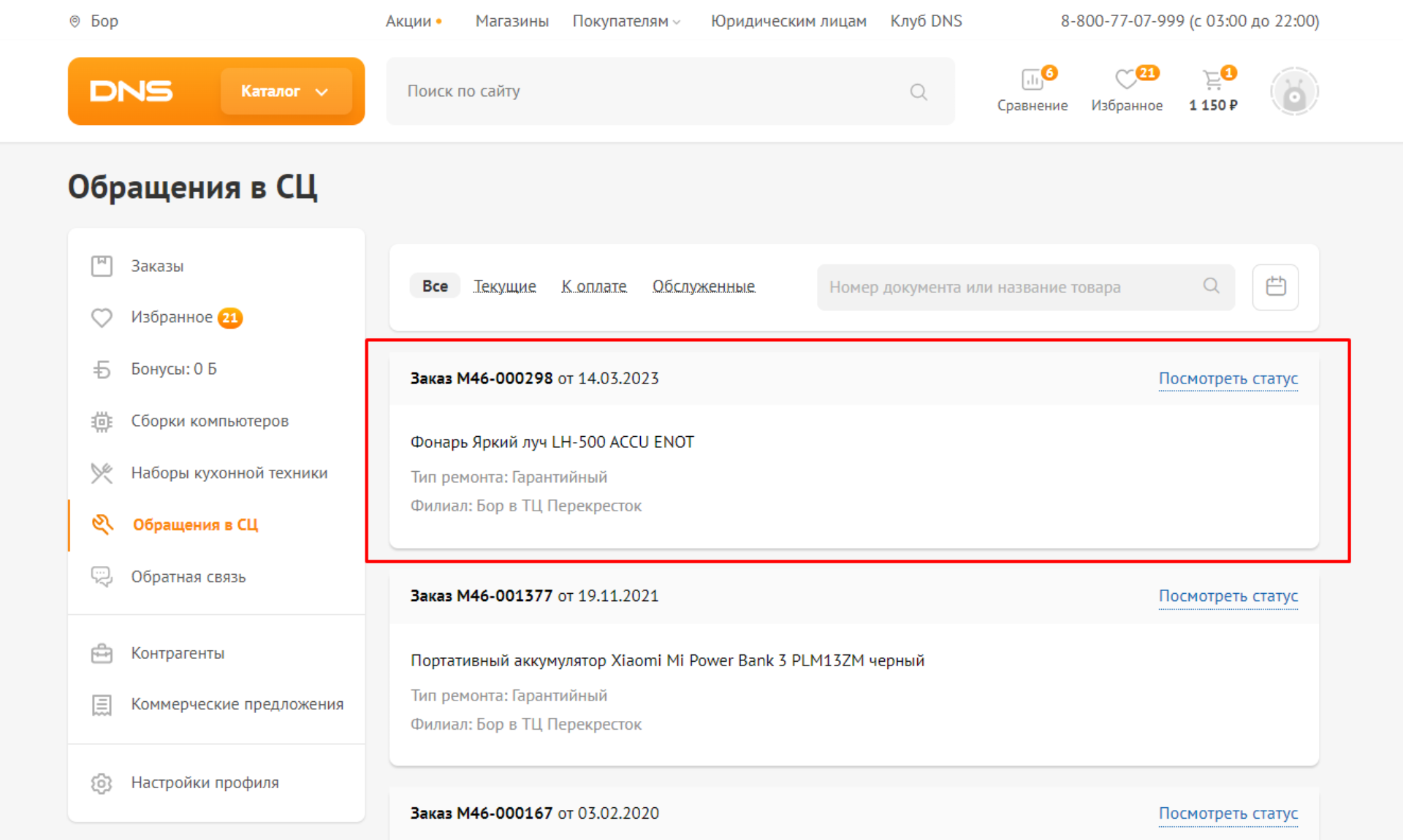Open the Каталог dropdown

pos(286,91)
